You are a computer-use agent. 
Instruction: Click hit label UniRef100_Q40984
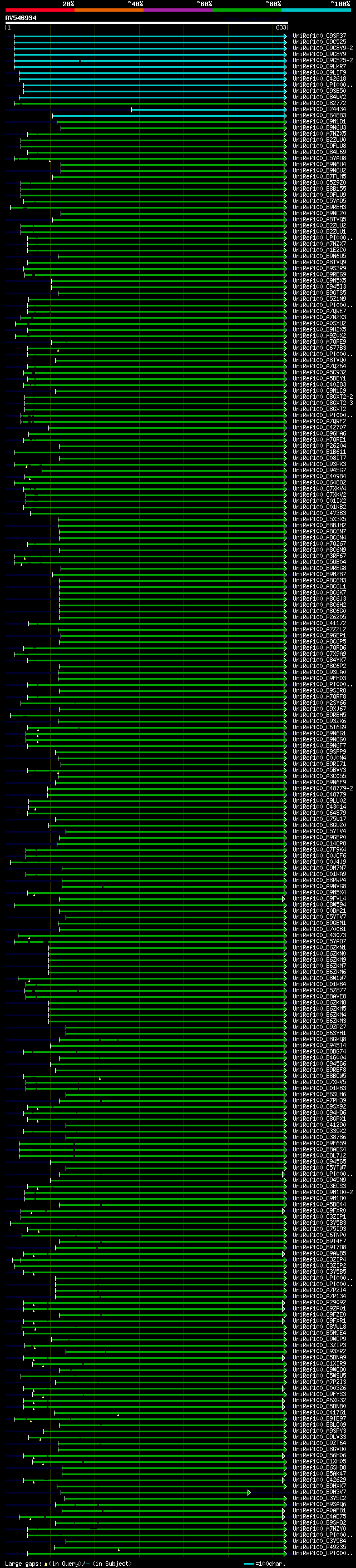click(319, 477)
